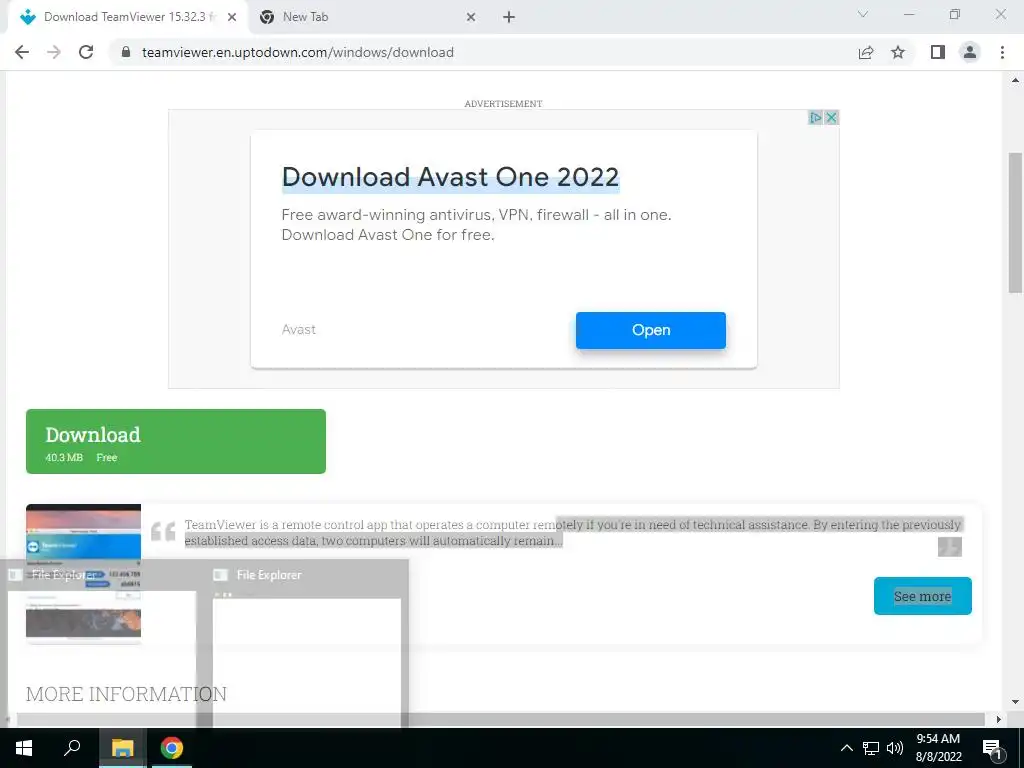Click the address bar URL
The width and height of the screenshot is (1024, 768).
point(298,52)
